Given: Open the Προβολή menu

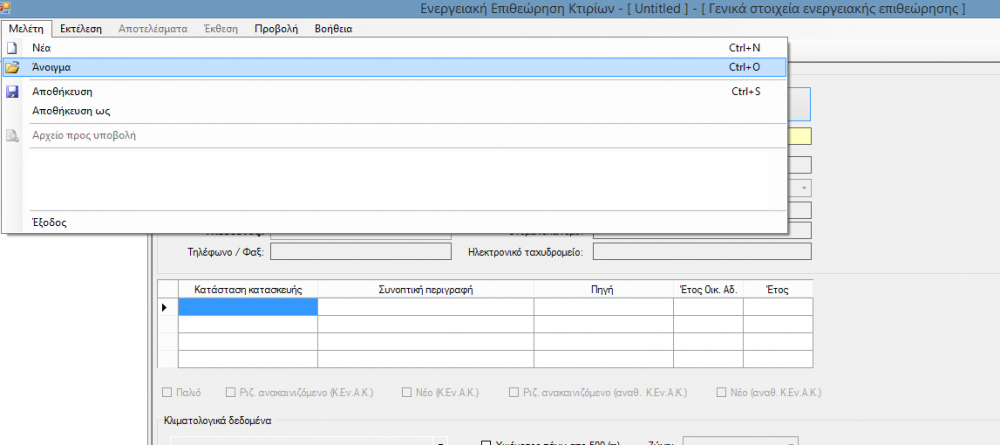Looking at the screenshot, I should click(276, 29).
